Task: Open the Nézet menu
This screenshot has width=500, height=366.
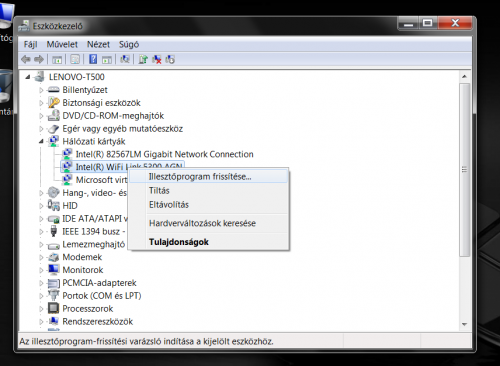Action: point(98,44)
